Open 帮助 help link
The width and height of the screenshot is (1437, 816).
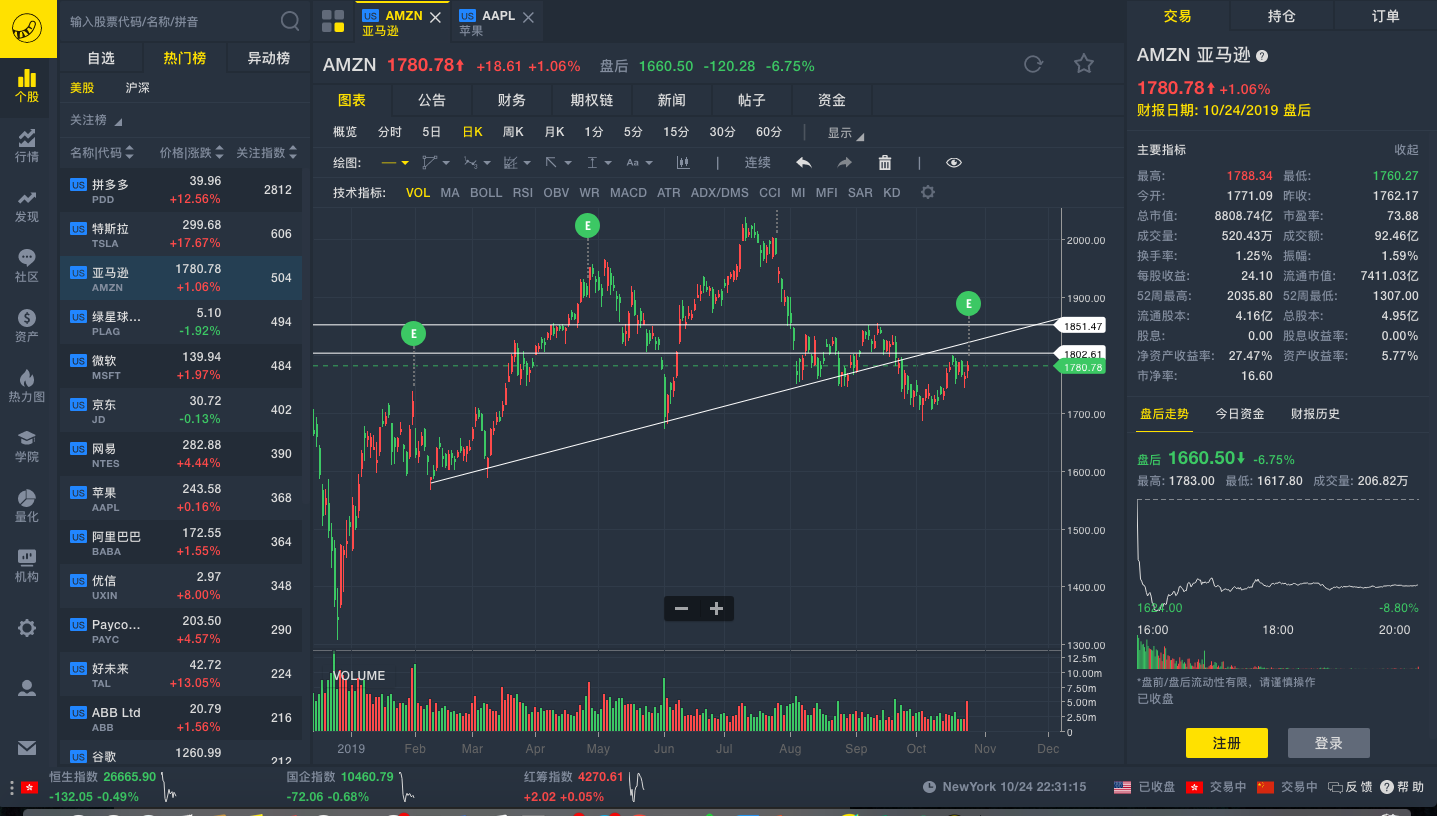point(1402,787)
